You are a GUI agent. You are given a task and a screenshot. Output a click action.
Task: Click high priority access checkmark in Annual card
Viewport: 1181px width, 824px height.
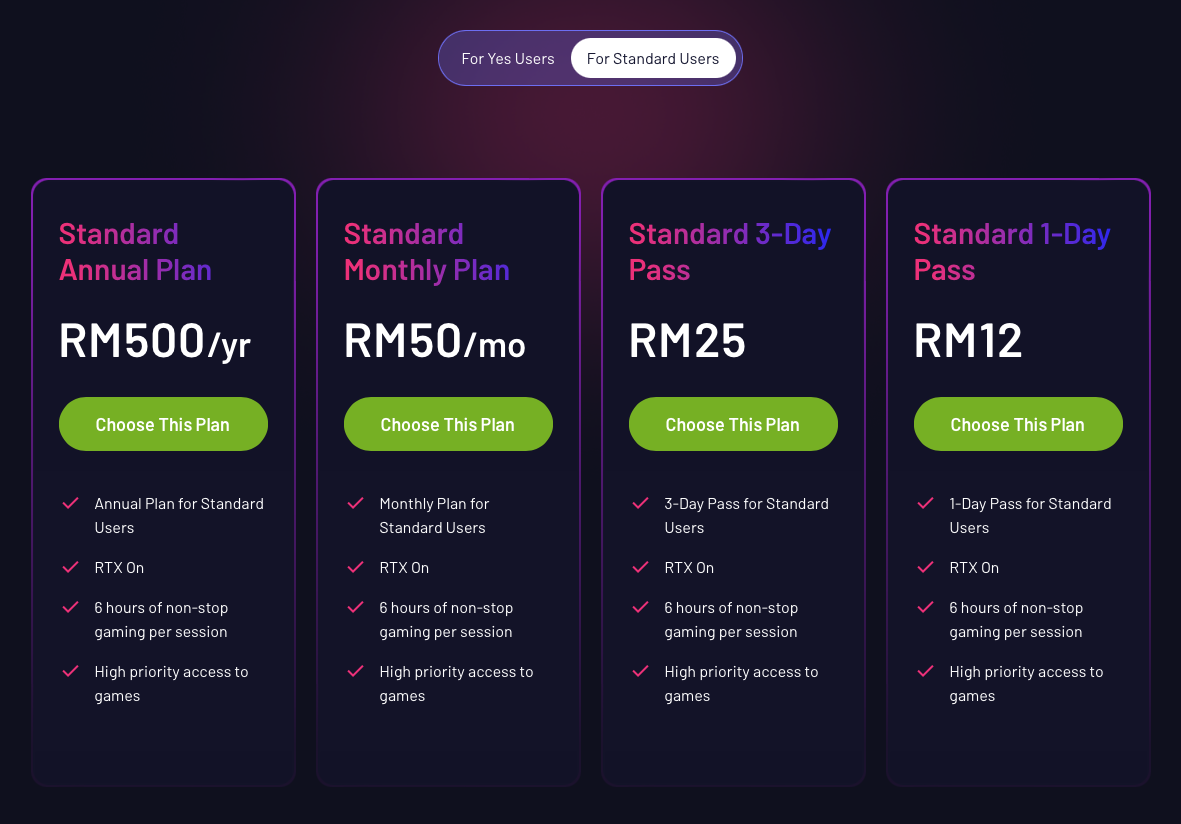click(71, 671)
